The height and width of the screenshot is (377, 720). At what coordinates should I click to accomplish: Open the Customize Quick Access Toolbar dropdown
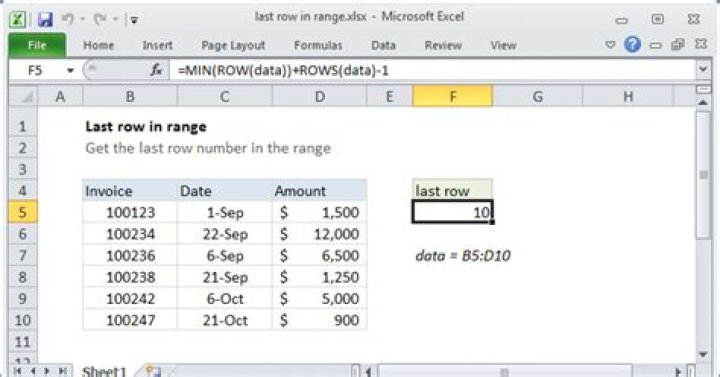(x=134, y=20)
